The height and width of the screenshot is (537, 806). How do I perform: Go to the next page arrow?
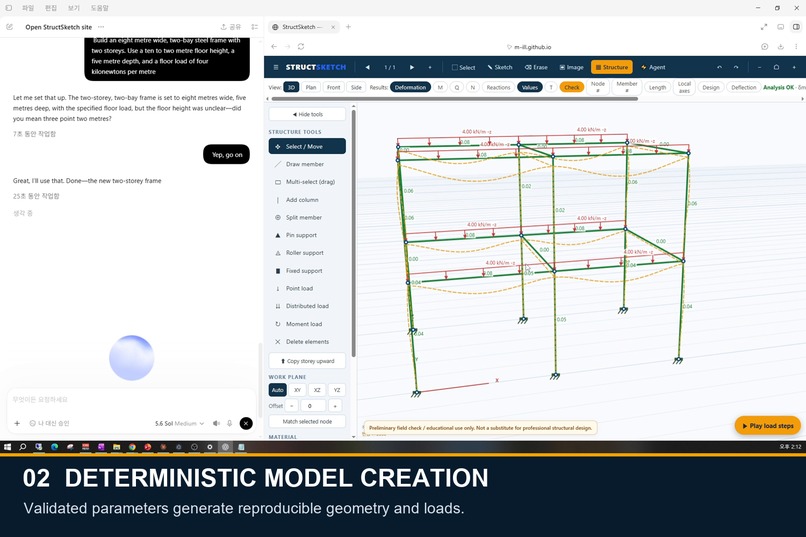point(412,67)
